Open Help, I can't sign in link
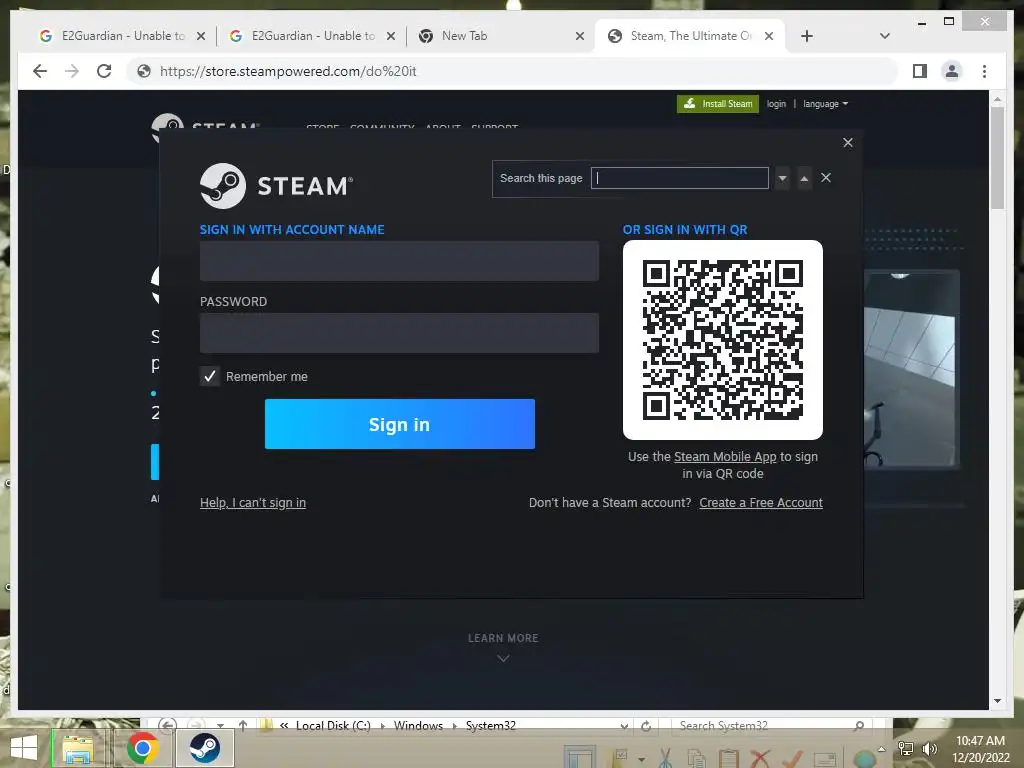The image size is (1024, 768). click(253, 503)
